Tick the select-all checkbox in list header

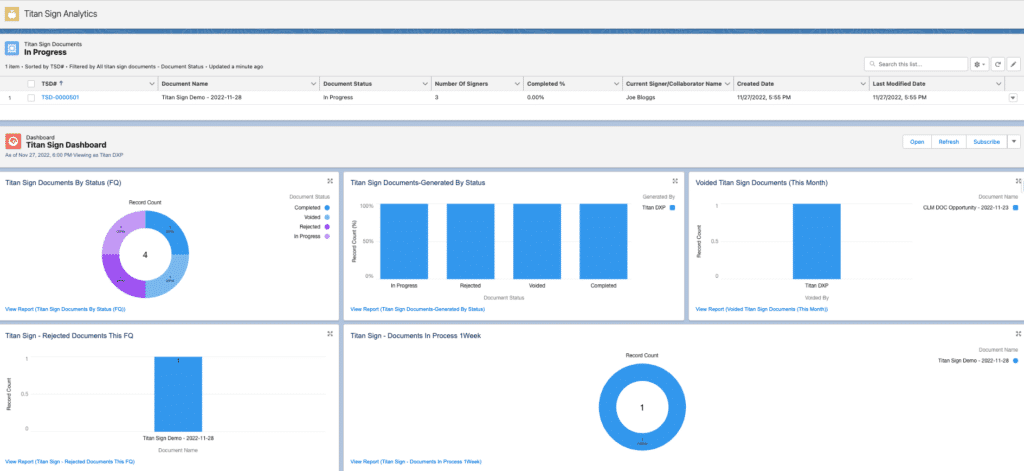tap(31, 84)
